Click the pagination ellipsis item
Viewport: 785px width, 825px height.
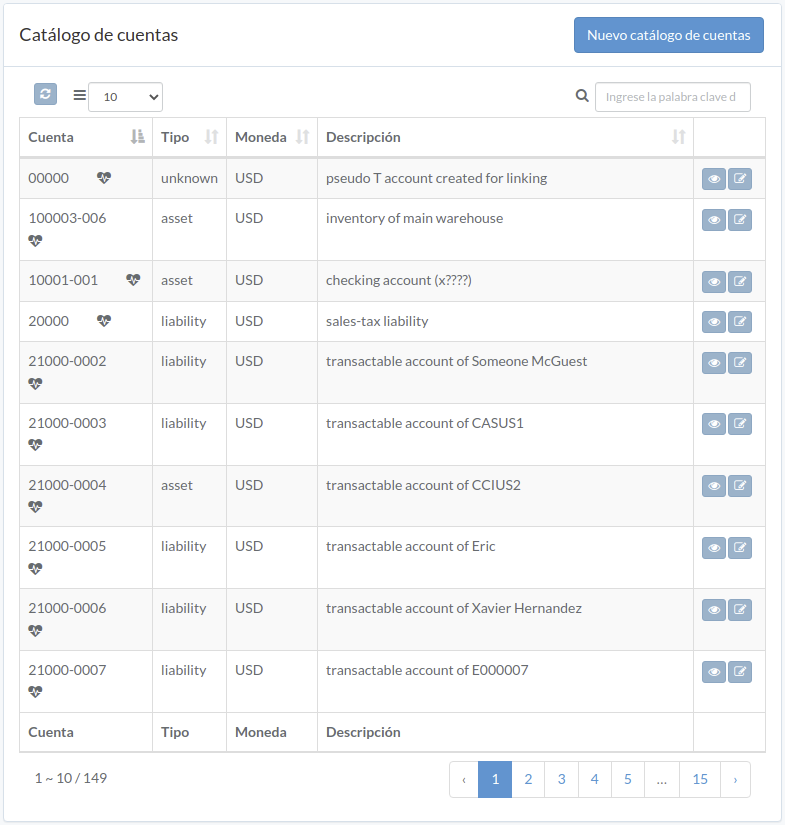pos(662,779)
